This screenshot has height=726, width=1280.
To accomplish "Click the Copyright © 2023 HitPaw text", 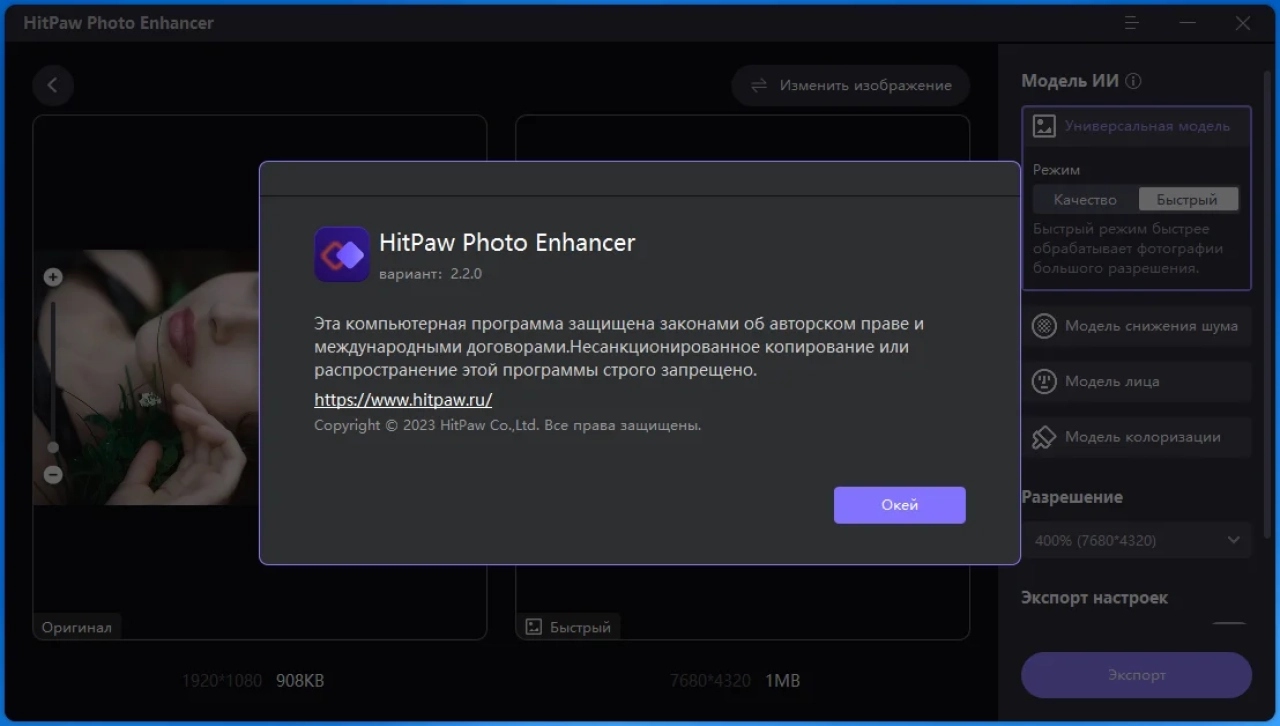I will pyautogui.click(x=508, y=425).
